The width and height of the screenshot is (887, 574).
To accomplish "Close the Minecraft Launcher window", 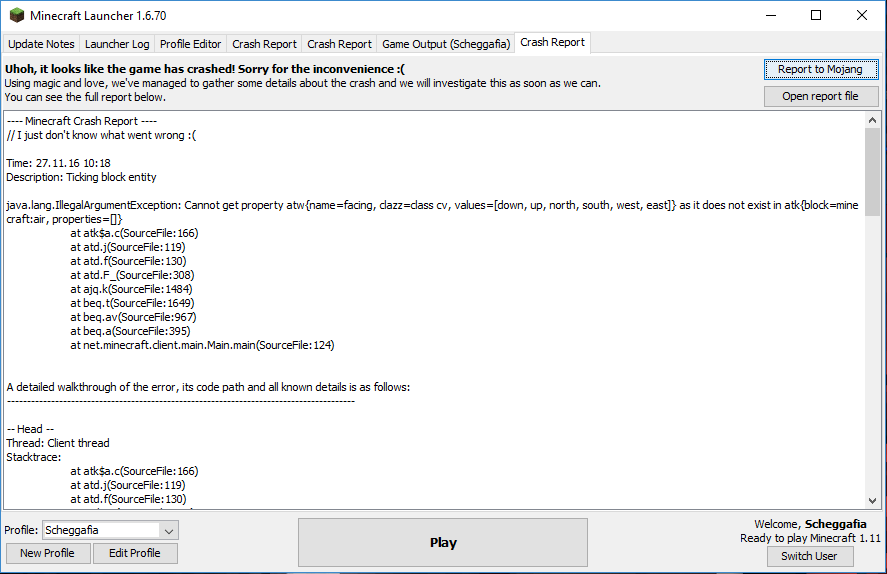I will tap(862, 15).
